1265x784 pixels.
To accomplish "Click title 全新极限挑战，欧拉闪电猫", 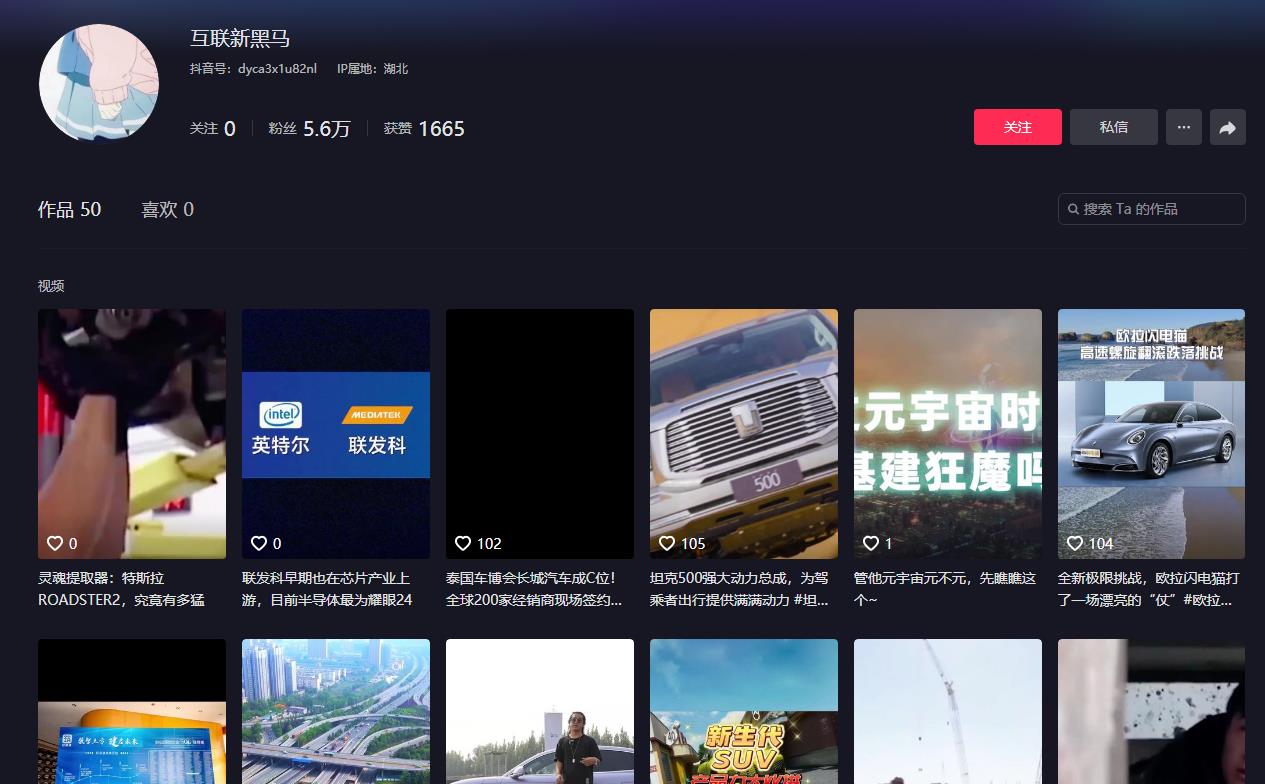I will coord(1149,589).
